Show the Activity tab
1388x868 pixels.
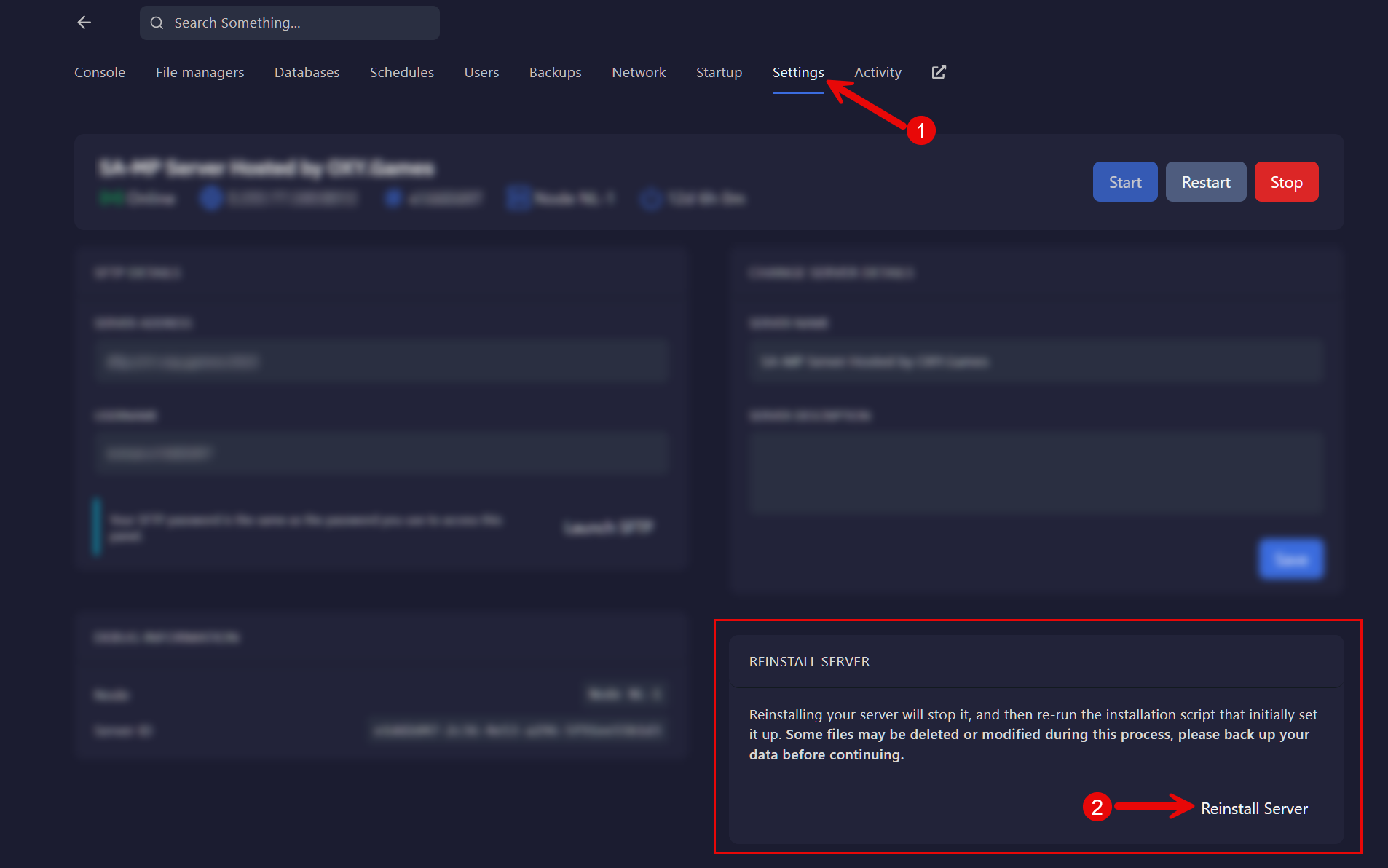[x=878, y=73]
